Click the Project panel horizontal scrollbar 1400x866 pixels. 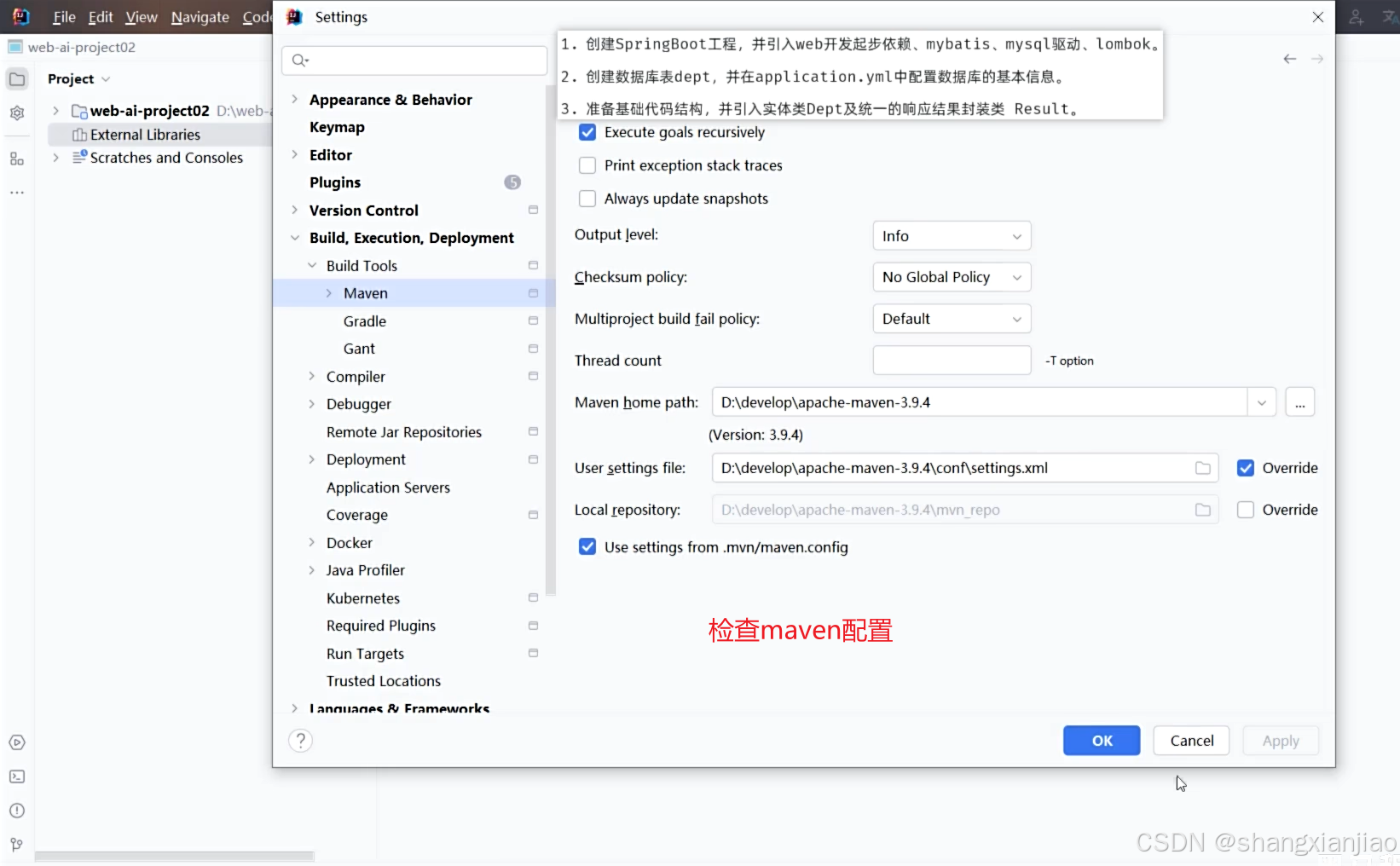(x=175, y=856)
